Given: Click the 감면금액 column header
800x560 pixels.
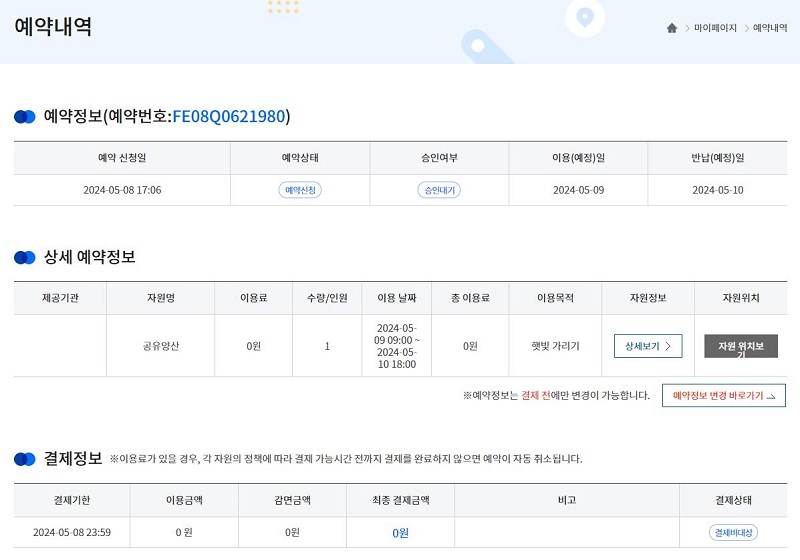Looking at the screenshot, I should pyautogui.click(x=292, y=500).
